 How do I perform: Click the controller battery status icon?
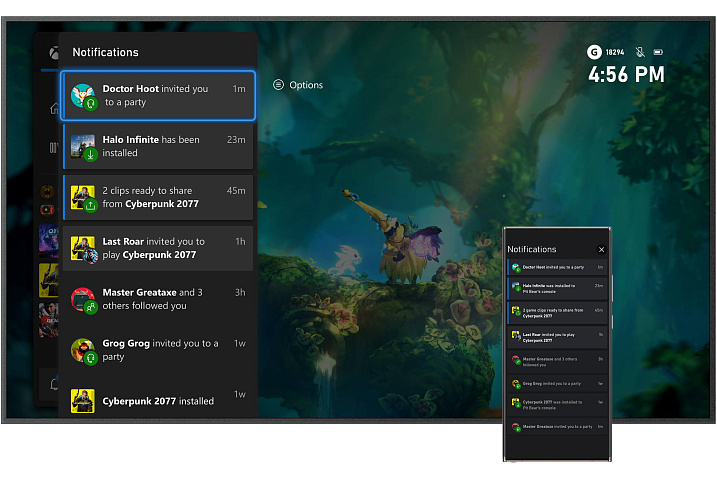click(x=658, y=52)
